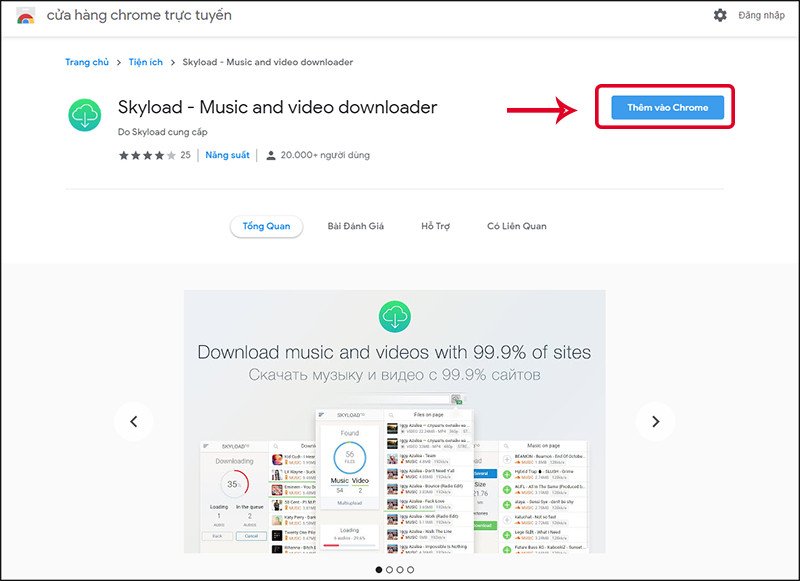Screen dimensions: 800x581
Task: Select the Tổng Quan tab
Action: click(x=266, y=226)
